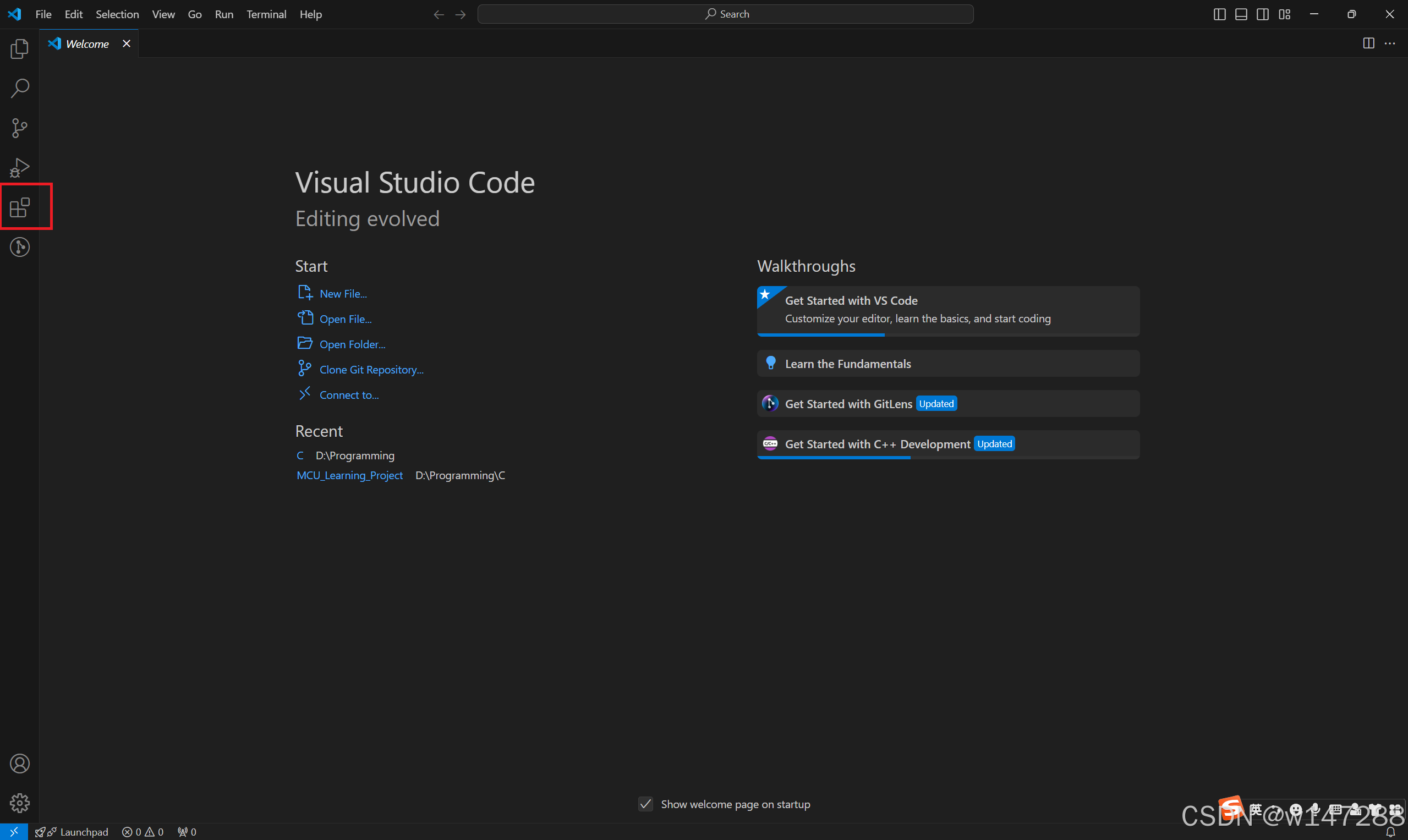Screen dimensions: 1408x840
Task: Open the Customize Layout menu
Action: coord(1285,14)
